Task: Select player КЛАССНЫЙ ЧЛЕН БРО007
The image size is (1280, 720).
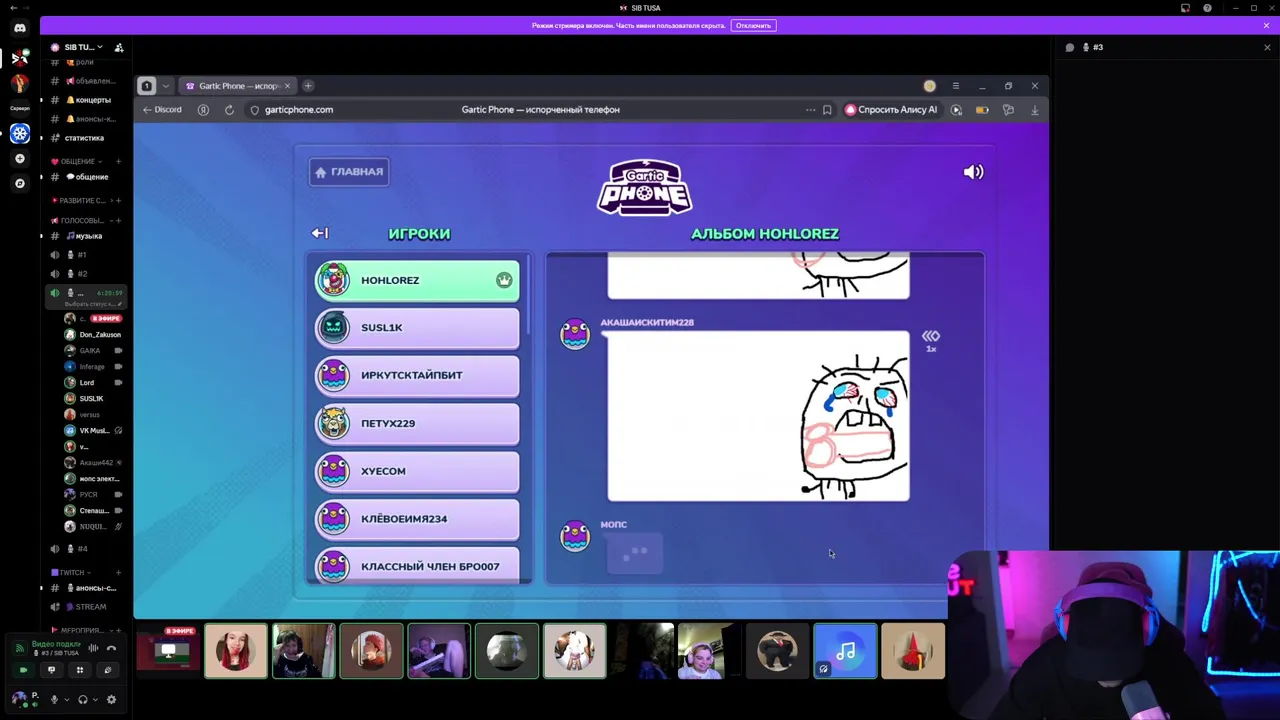Action: coord(417,565)
